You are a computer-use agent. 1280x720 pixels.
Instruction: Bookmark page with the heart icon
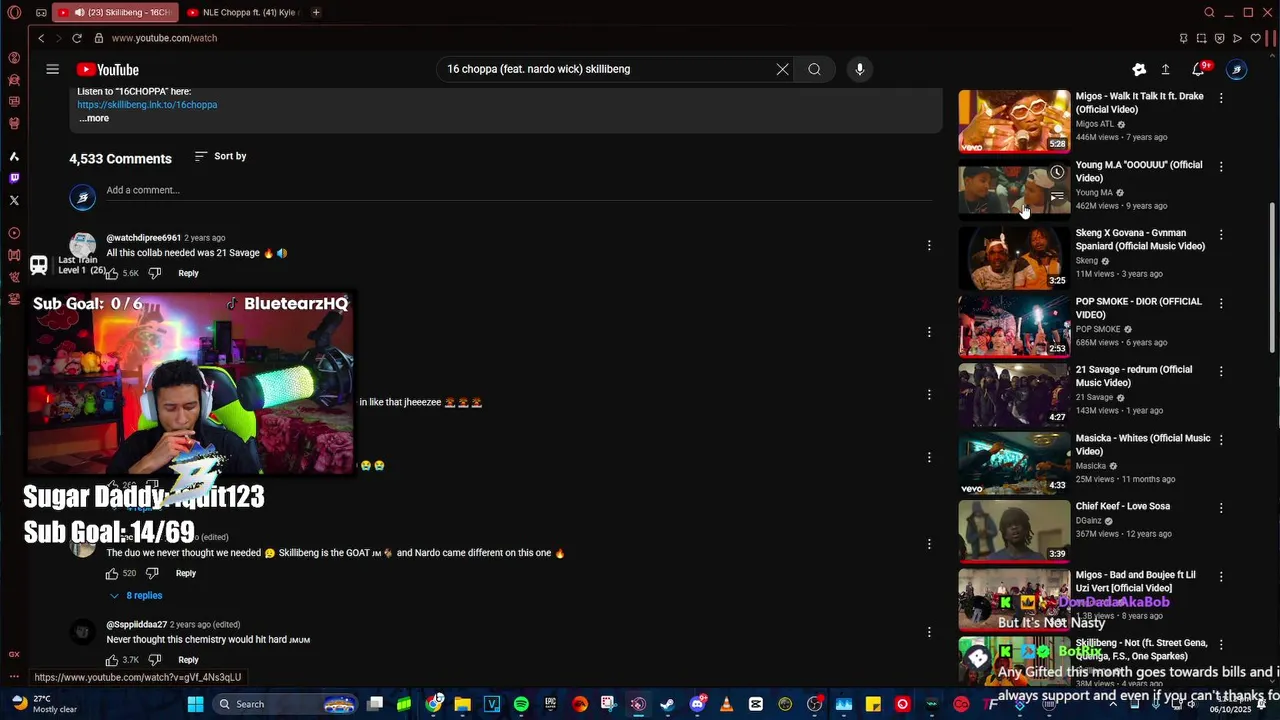[1256, 38]
